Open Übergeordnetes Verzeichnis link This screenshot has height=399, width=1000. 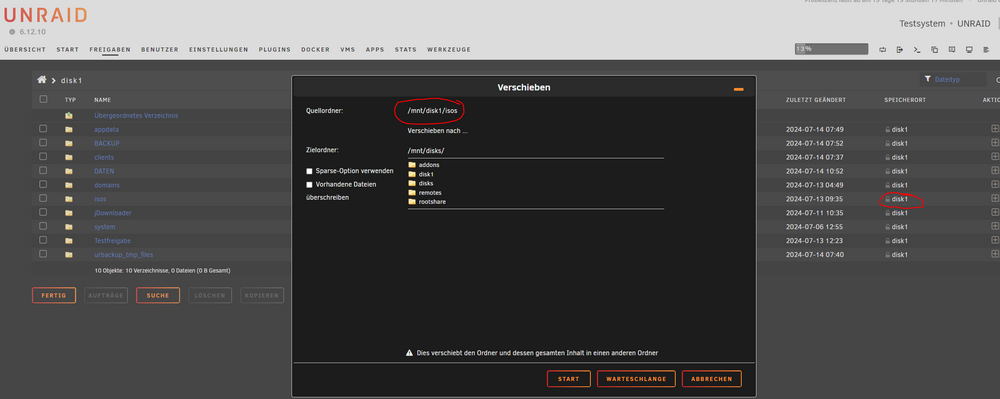point(136,115)
